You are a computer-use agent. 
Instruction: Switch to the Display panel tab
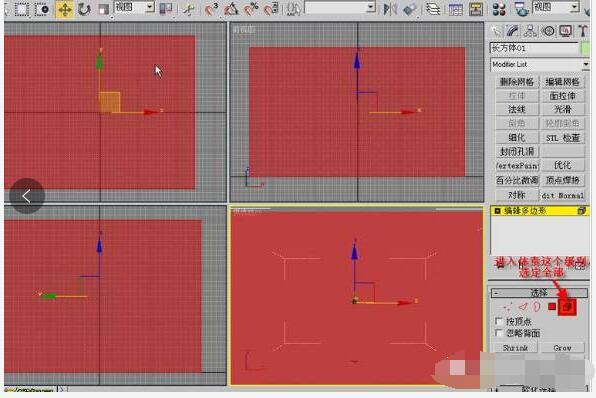click(566, 31)
